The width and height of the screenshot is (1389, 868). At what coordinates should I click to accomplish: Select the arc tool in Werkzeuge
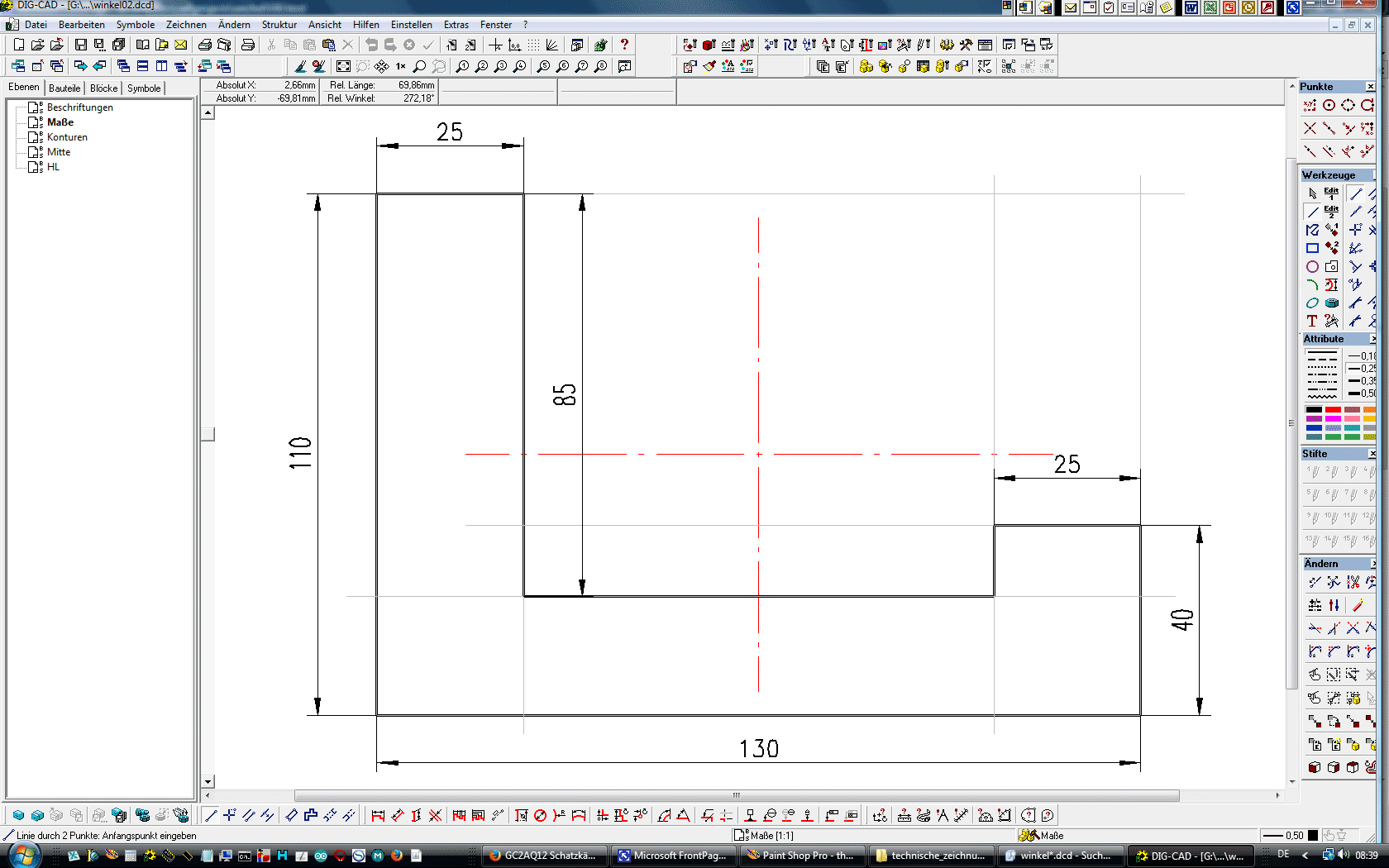click(1312, 284)
